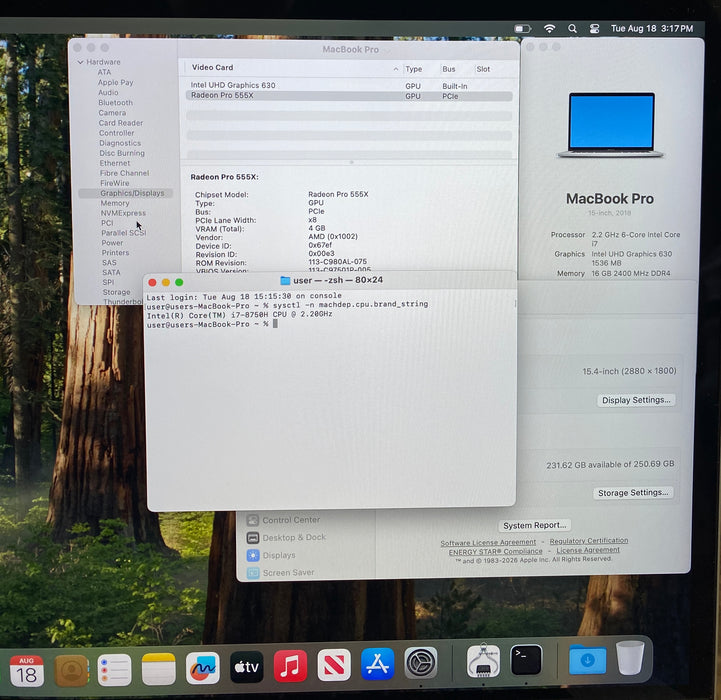Click Screen Saver sidebar icon
The height and width of the screenshot is (700, 721).
253,573
